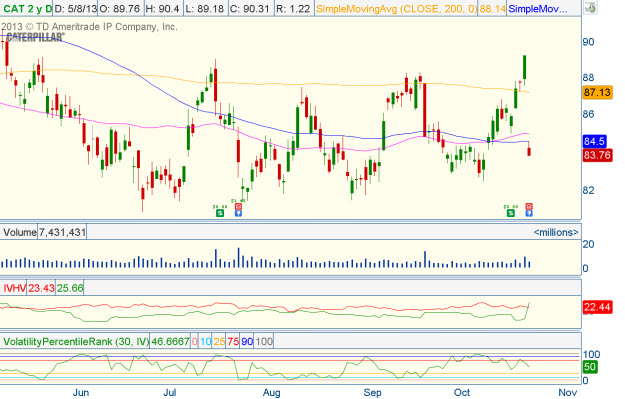Click the percentile rank value 46.6667

170,342
